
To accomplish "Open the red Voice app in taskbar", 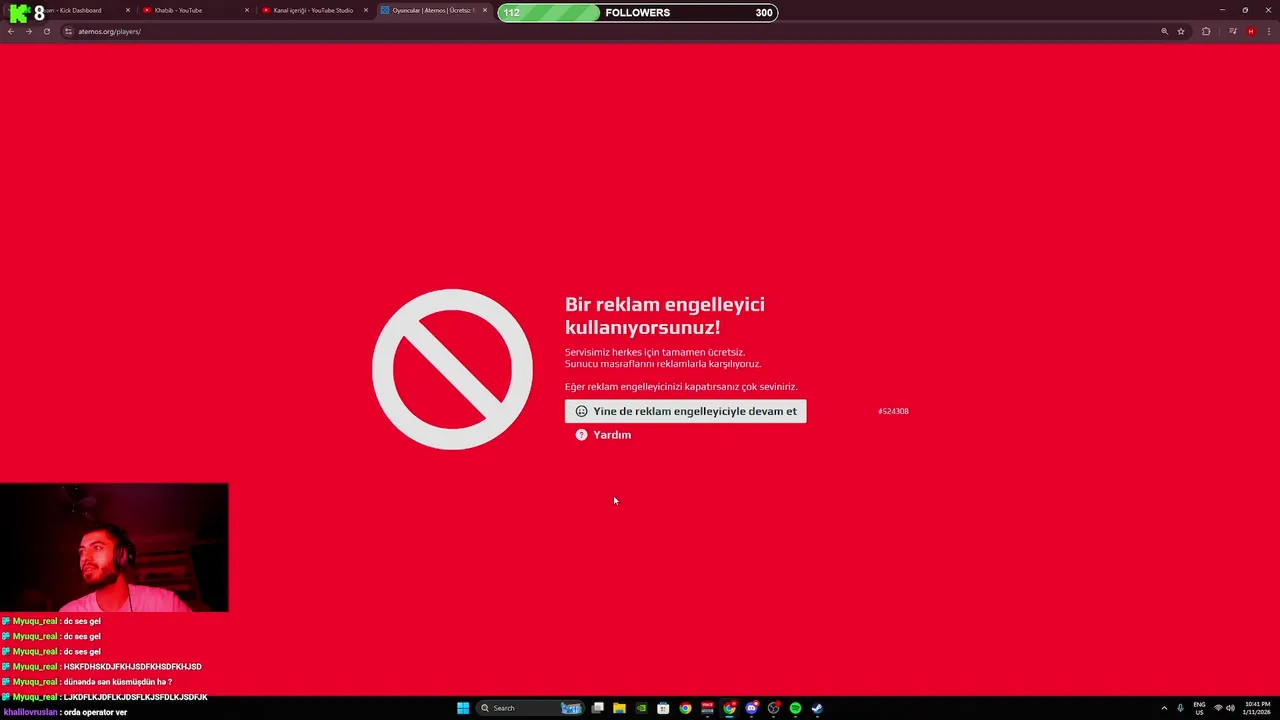I will point(707,708).
